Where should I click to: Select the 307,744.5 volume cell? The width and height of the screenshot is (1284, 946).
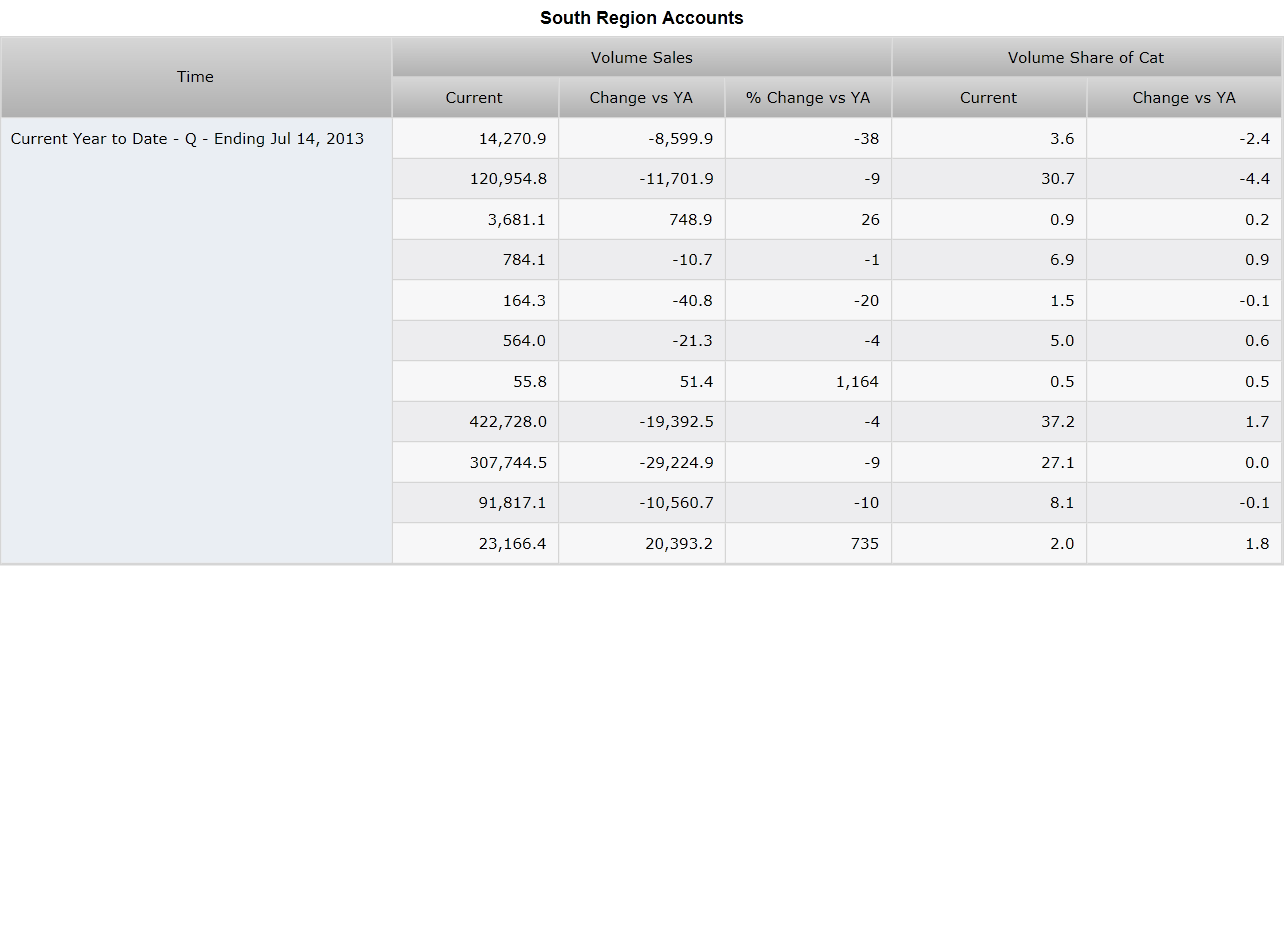(x=475, y=463)
